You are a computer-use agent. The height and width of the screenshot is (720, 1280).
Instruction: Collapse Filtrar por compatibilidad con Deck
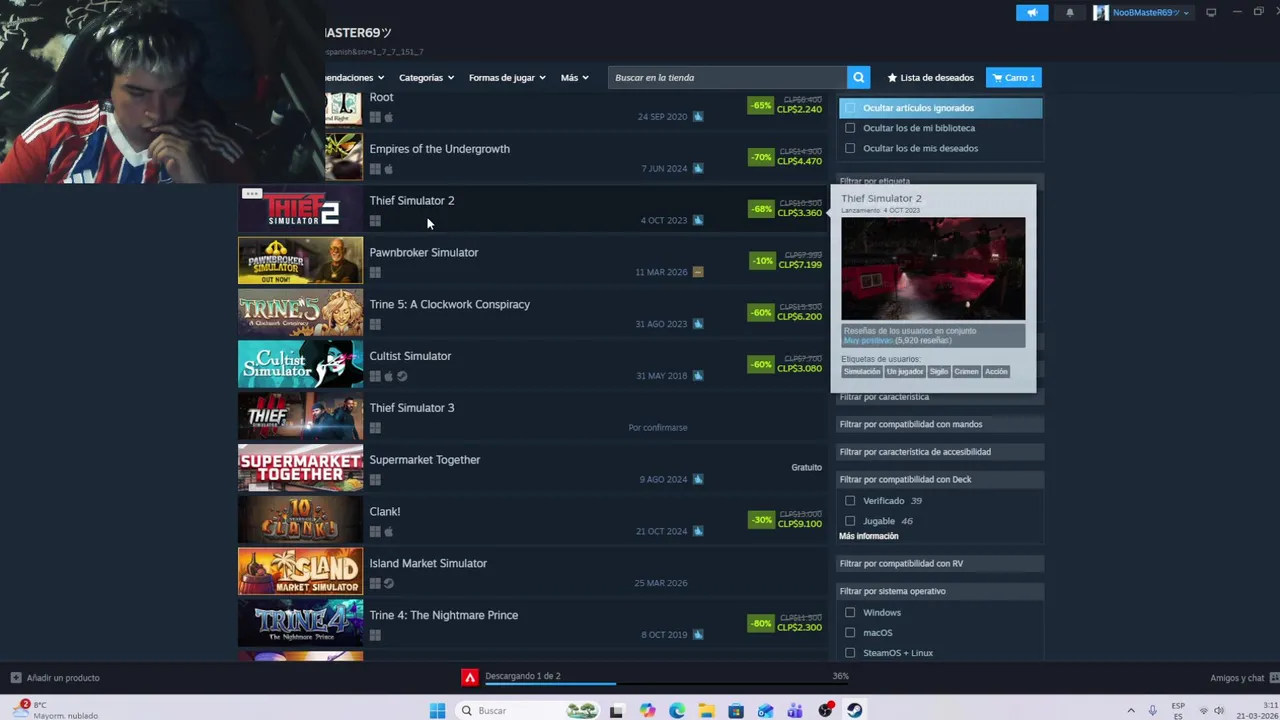(940, 479)
